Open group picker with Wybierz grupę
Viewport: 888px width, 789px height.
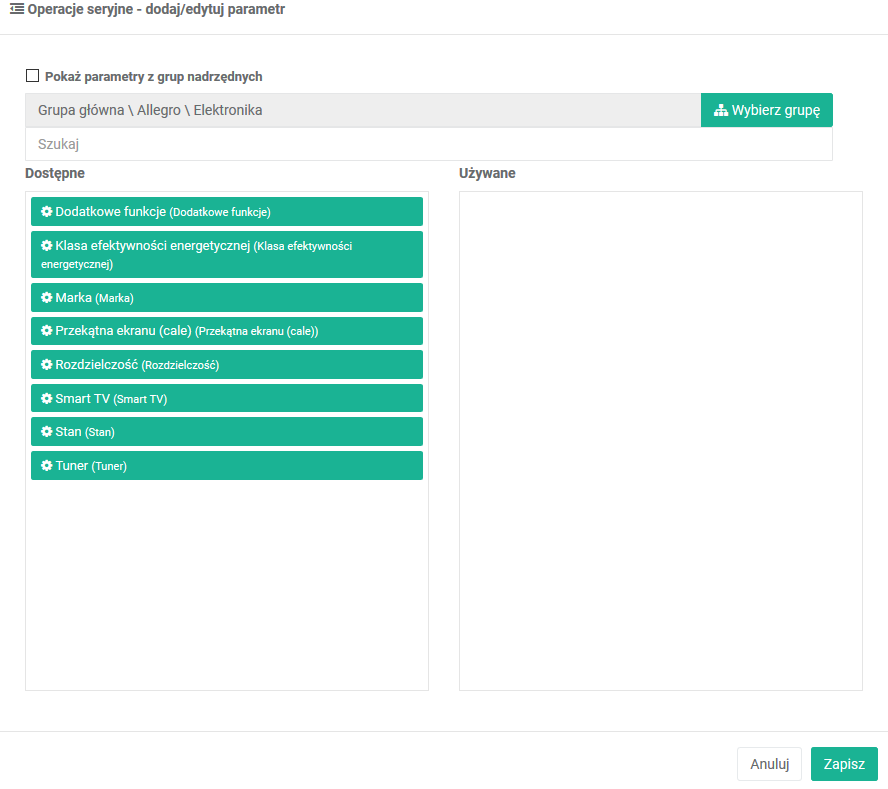[766, 110]
